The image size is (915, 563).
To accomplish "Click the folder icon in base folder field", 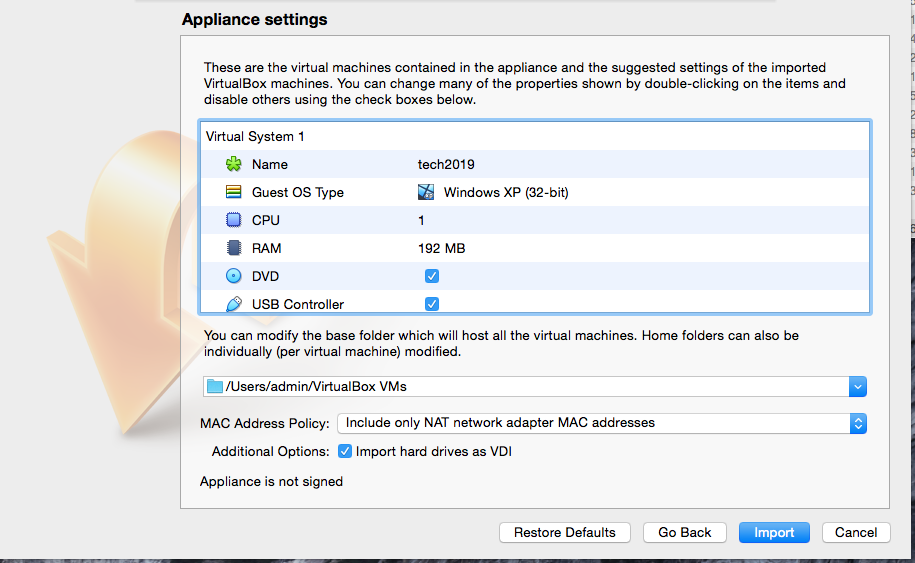I will 215,386.
